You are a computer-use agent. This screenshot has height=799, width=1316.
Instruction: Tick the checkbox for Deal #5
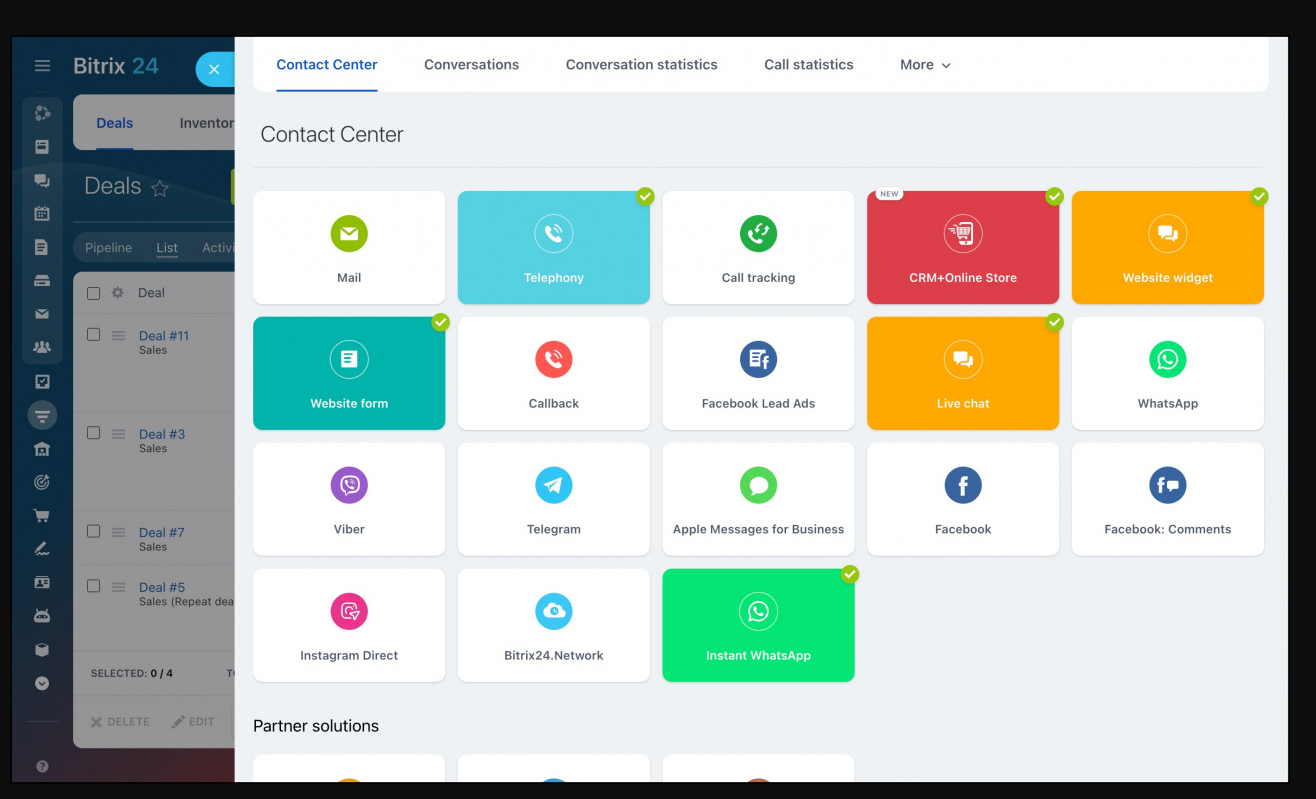94,586
